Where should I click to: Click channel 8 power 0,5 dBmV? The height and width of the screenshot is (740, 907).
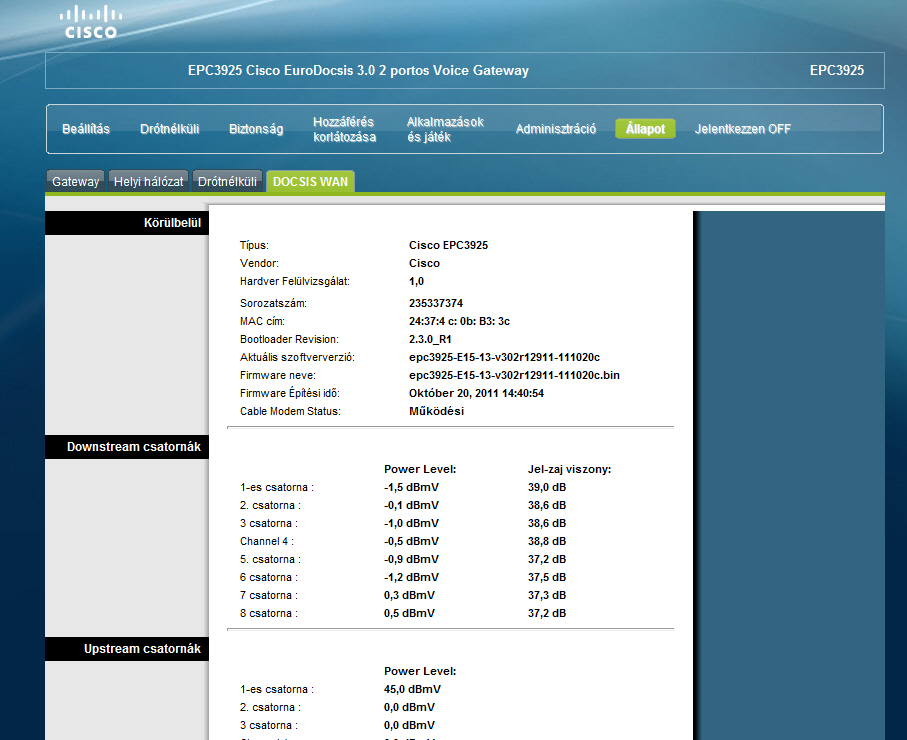click(409, 613)
